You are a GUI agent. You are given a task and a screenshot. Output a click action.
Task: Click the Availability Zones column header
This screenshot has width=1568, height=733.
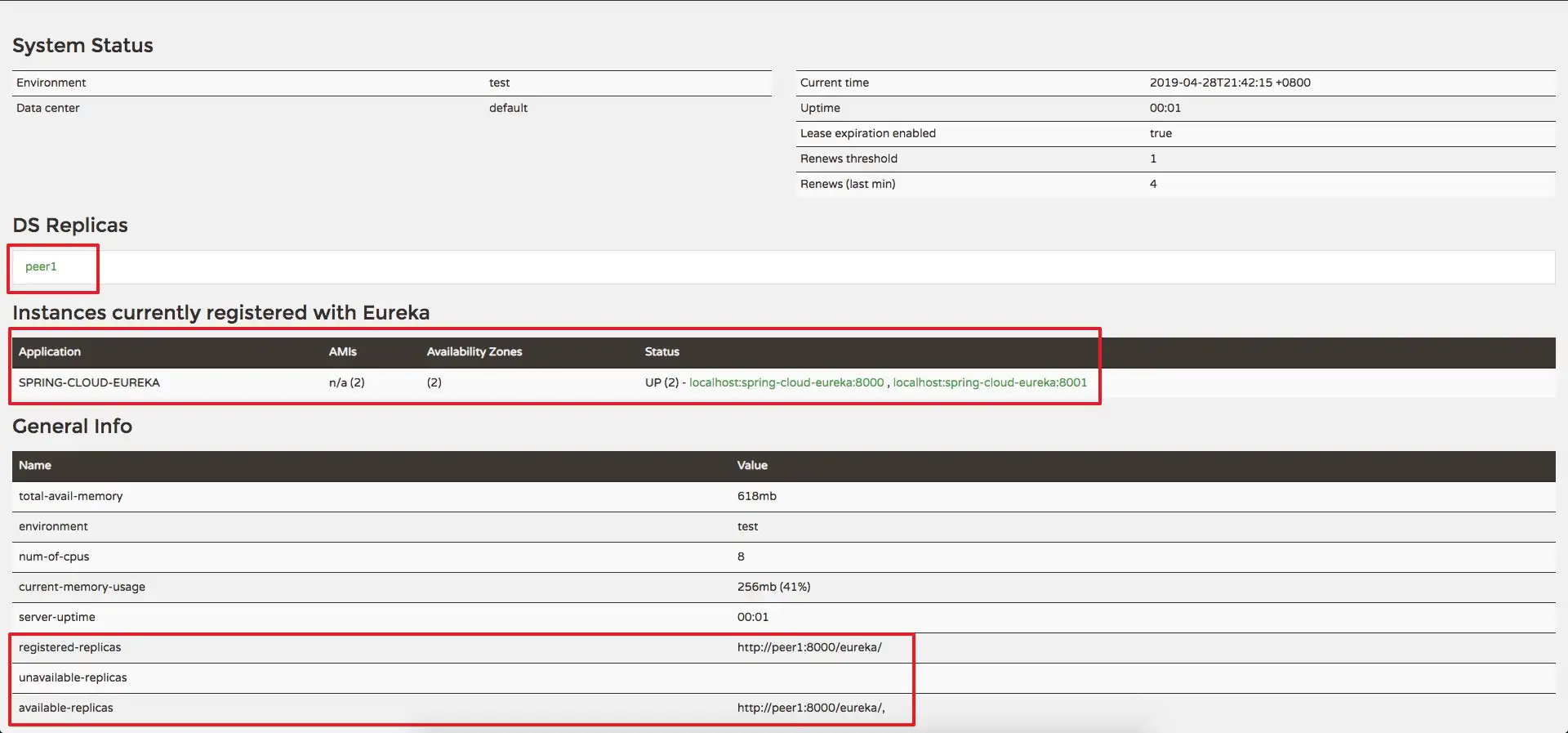[x=474, y=351]
